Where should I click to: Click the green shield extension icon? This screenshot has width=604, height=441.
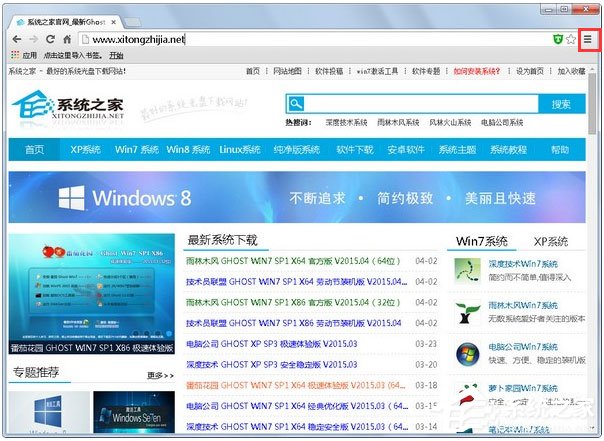coord(557,39)
